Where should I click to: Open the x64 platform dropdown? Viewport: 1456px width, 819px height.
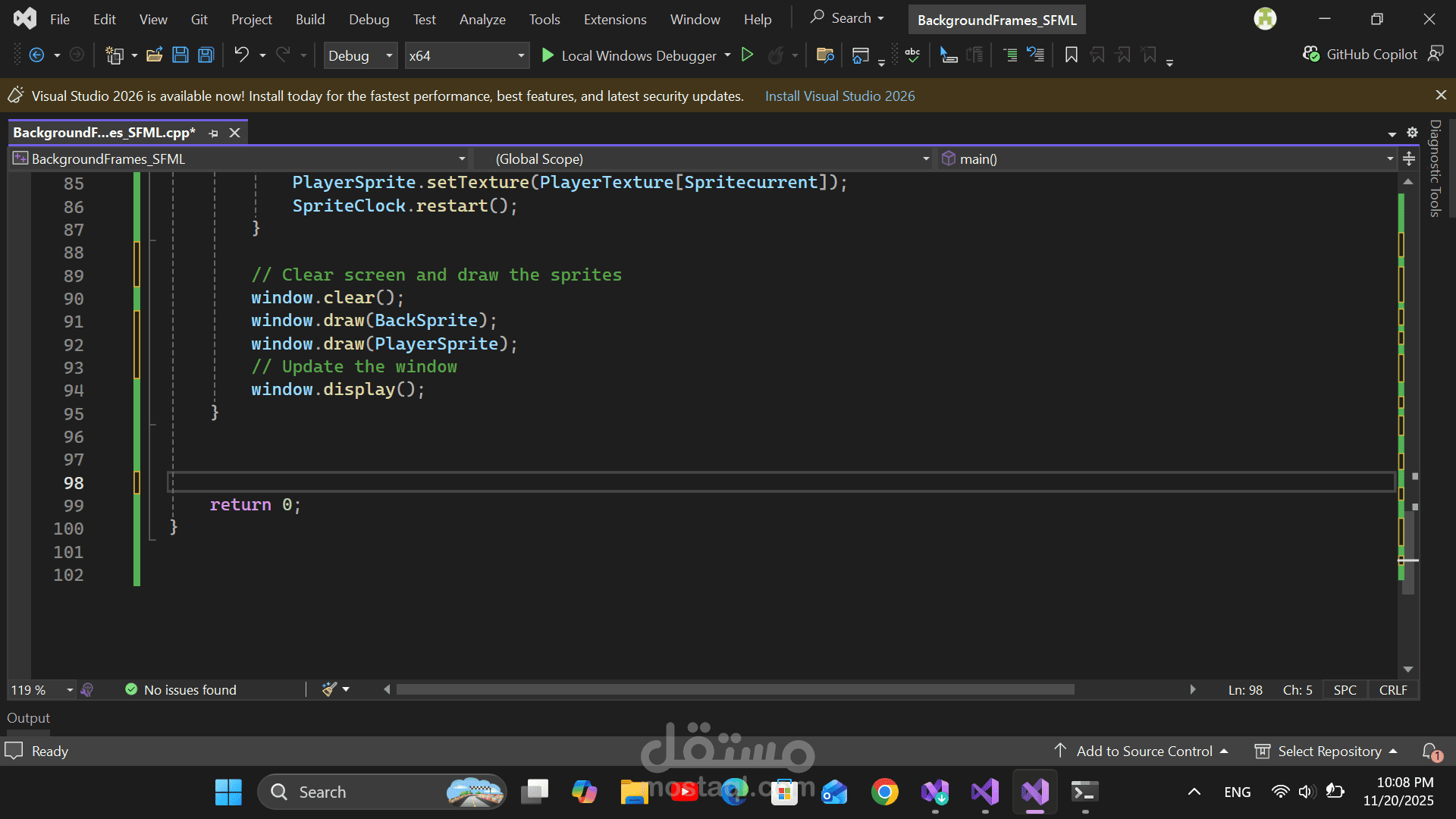[x=466, y=55]
